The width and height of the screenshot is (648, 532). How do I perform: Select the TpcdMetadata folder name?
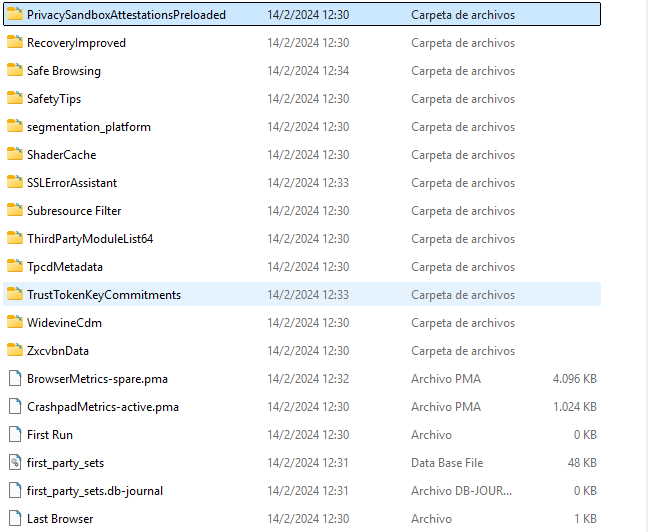tap(65, 267)
